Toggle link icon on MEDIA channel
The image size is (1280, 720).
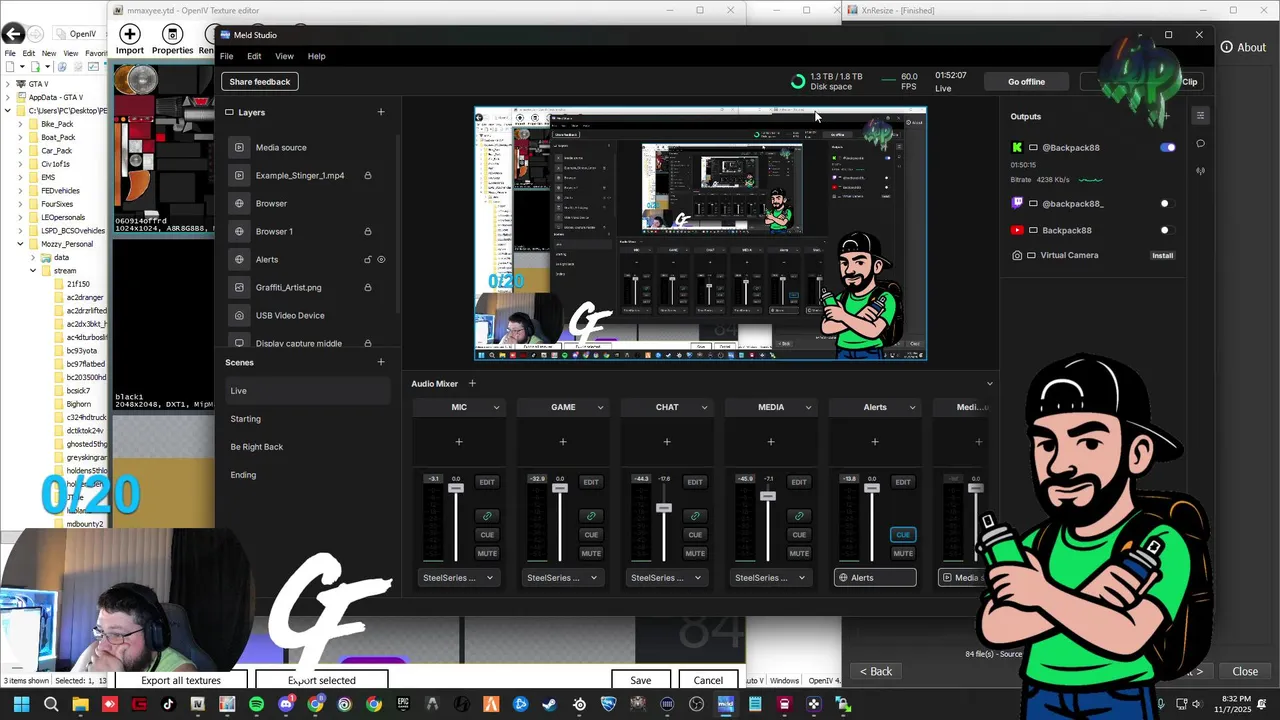pos(799,516)
